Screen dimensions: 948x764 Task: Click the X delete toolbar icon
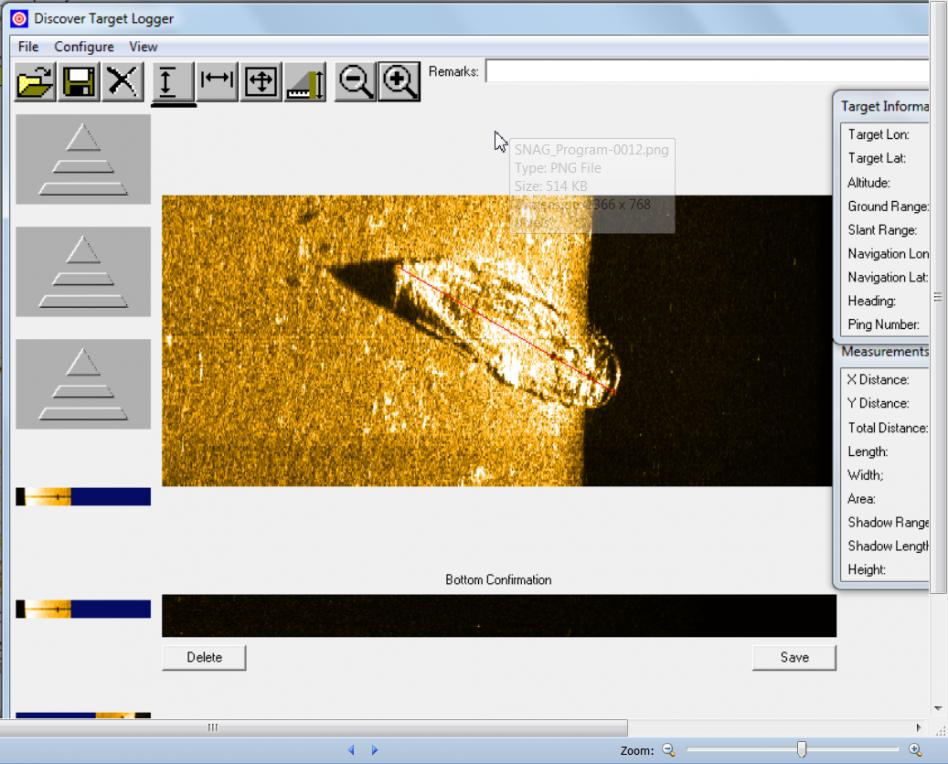[123, 82]
